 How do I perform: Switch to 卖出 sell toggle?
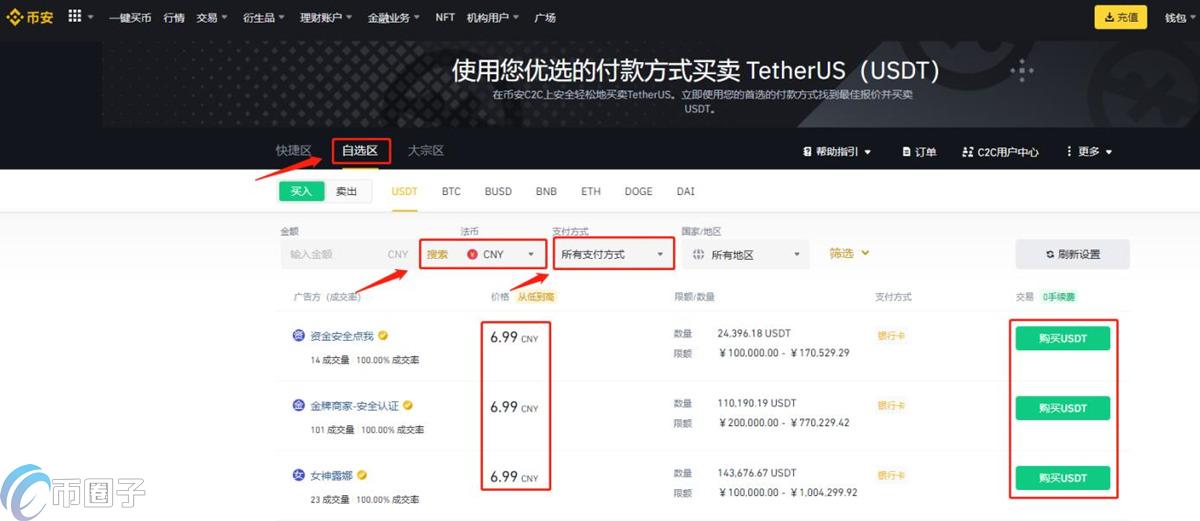(x=347, y=191)
